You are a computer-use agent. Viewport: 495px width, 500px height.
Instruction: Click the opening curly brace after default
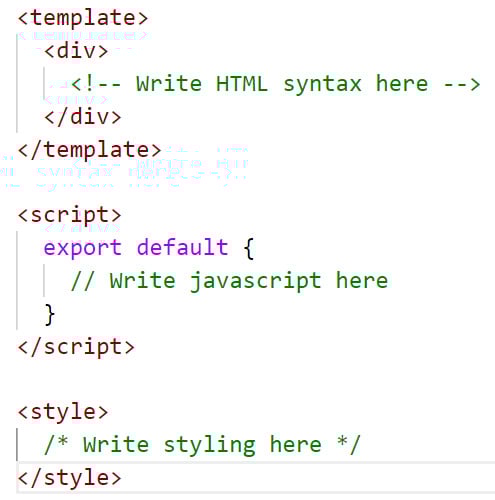click(249, 248)
